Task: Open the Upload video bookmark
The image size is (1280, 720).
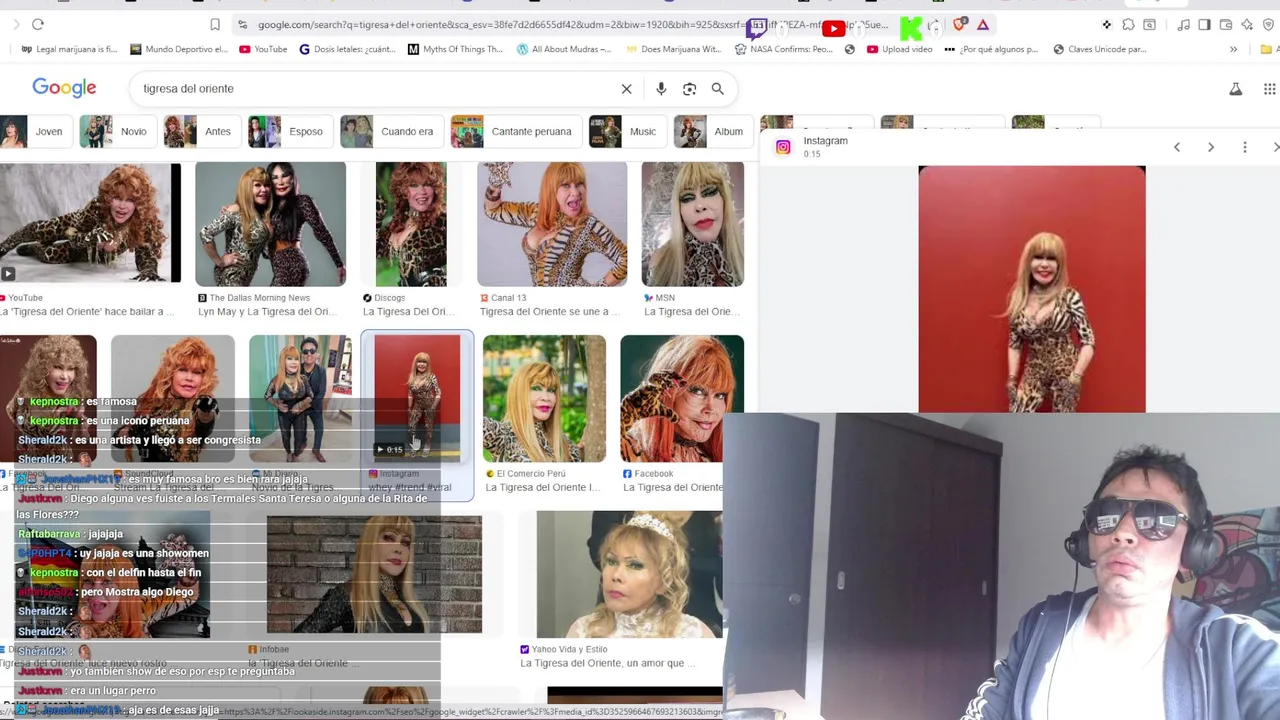Action: point(900,49)
